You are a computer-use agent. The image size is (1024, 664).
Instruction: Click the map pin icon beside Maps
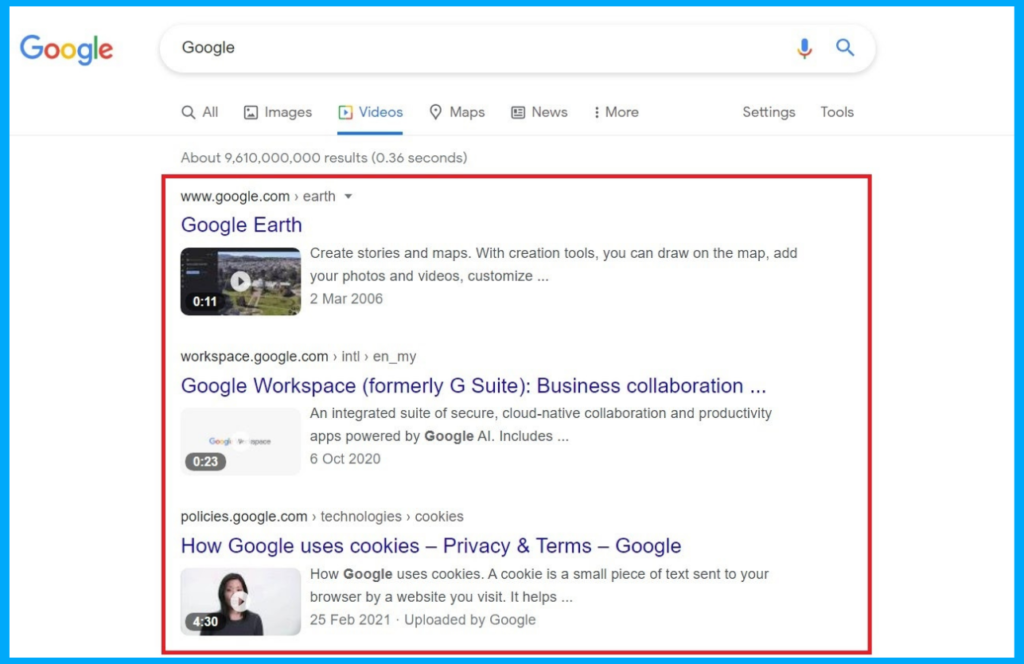point(437,112)
